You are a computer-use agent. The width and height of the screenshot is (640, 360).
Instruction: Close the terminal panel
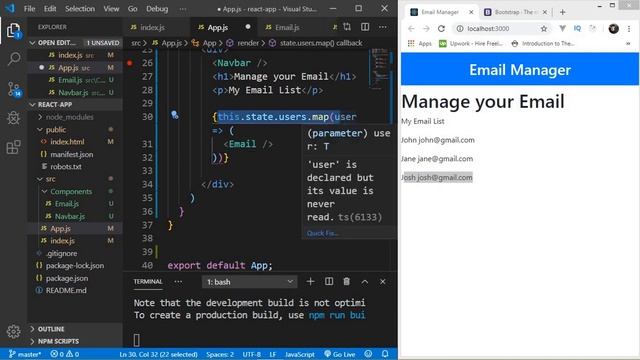click(382, 282)
